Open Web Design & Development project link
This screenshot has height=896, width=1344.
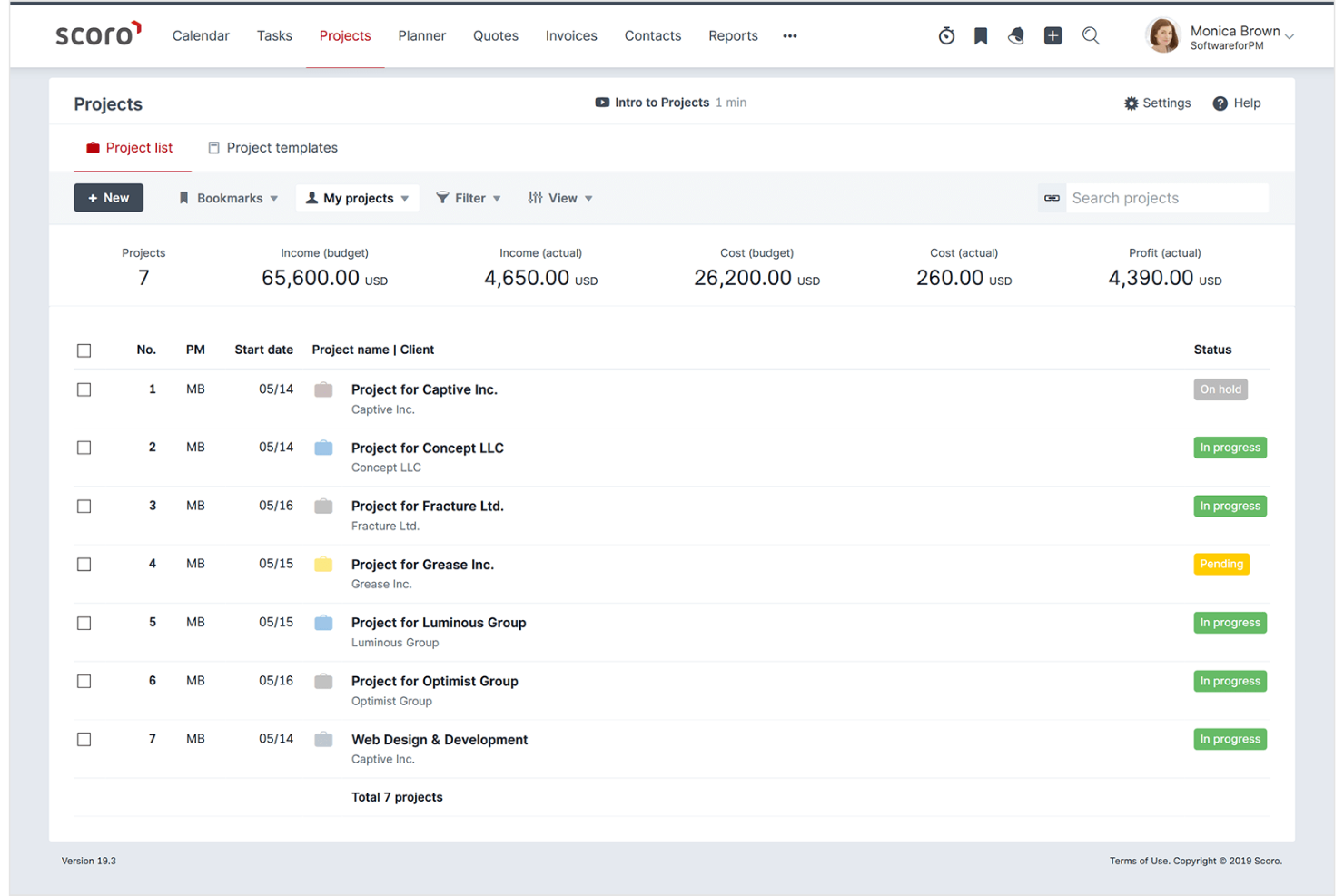point(440,740)
